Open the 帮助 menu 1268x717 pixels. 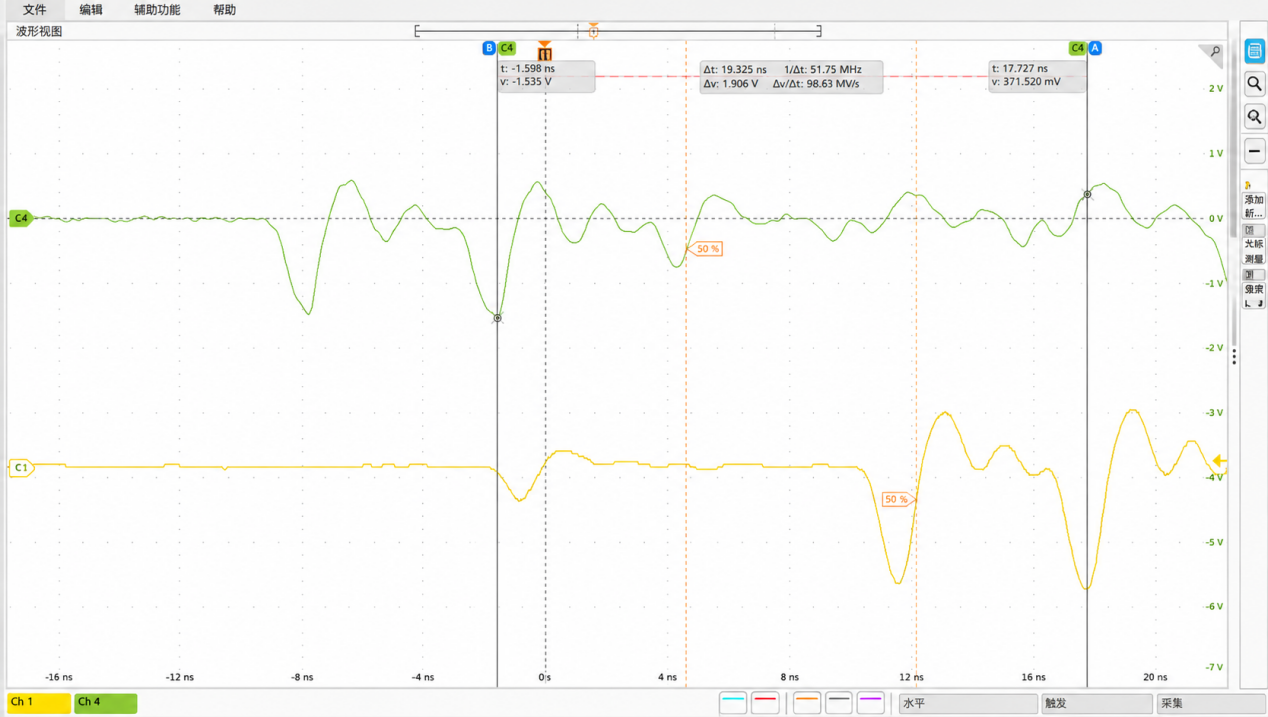pyautogui.click(x=224, y=10)
